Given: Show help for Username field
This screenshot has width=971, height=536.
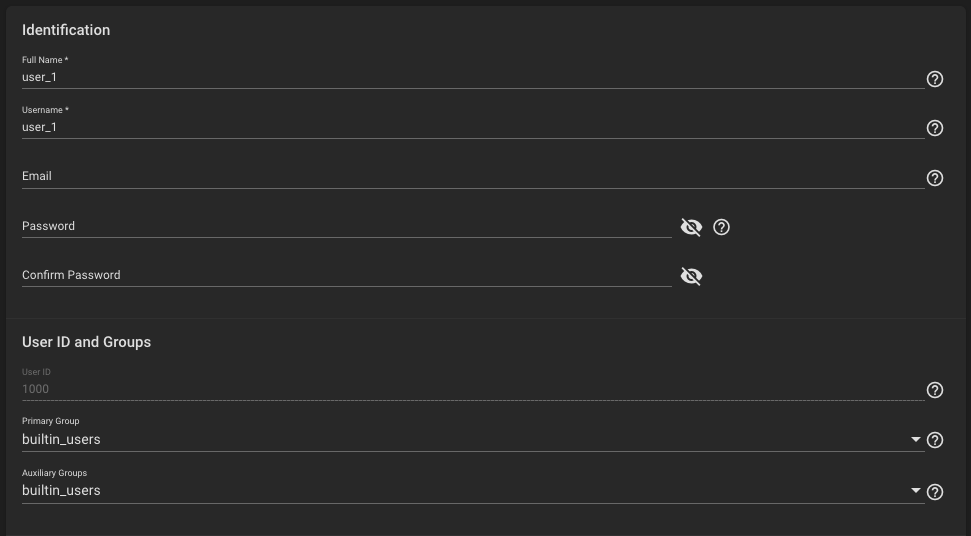Looking at the screenshot, I should coord(934,128).
